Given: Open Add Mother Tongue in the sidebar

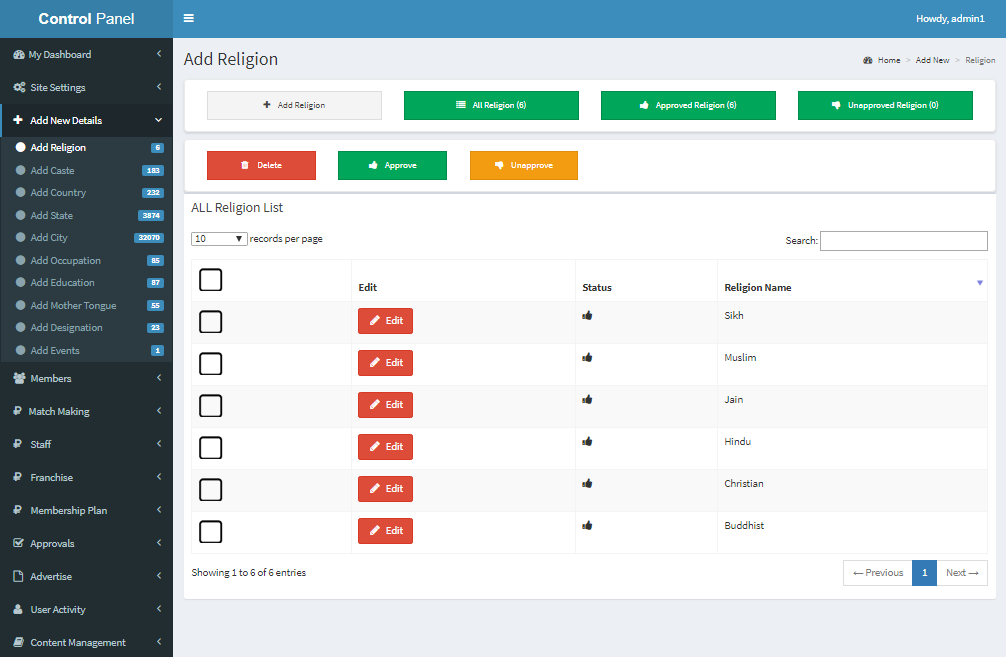Looking at the screenshot, I should point(87,305).
